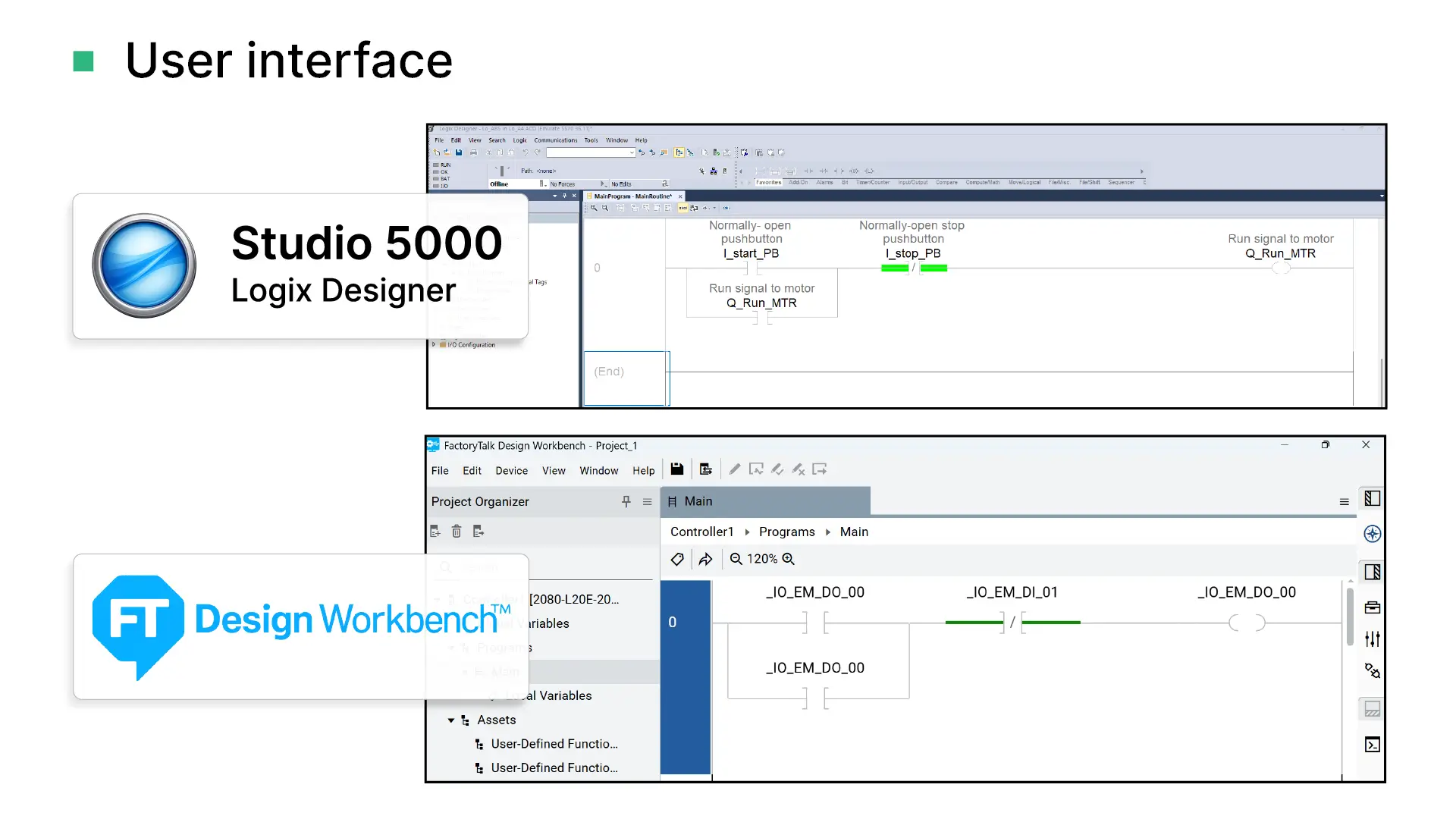Click the Redo arrow in Logix Designer toolbar
This screenshot has width=1456, height=819.
click(537, 152)
